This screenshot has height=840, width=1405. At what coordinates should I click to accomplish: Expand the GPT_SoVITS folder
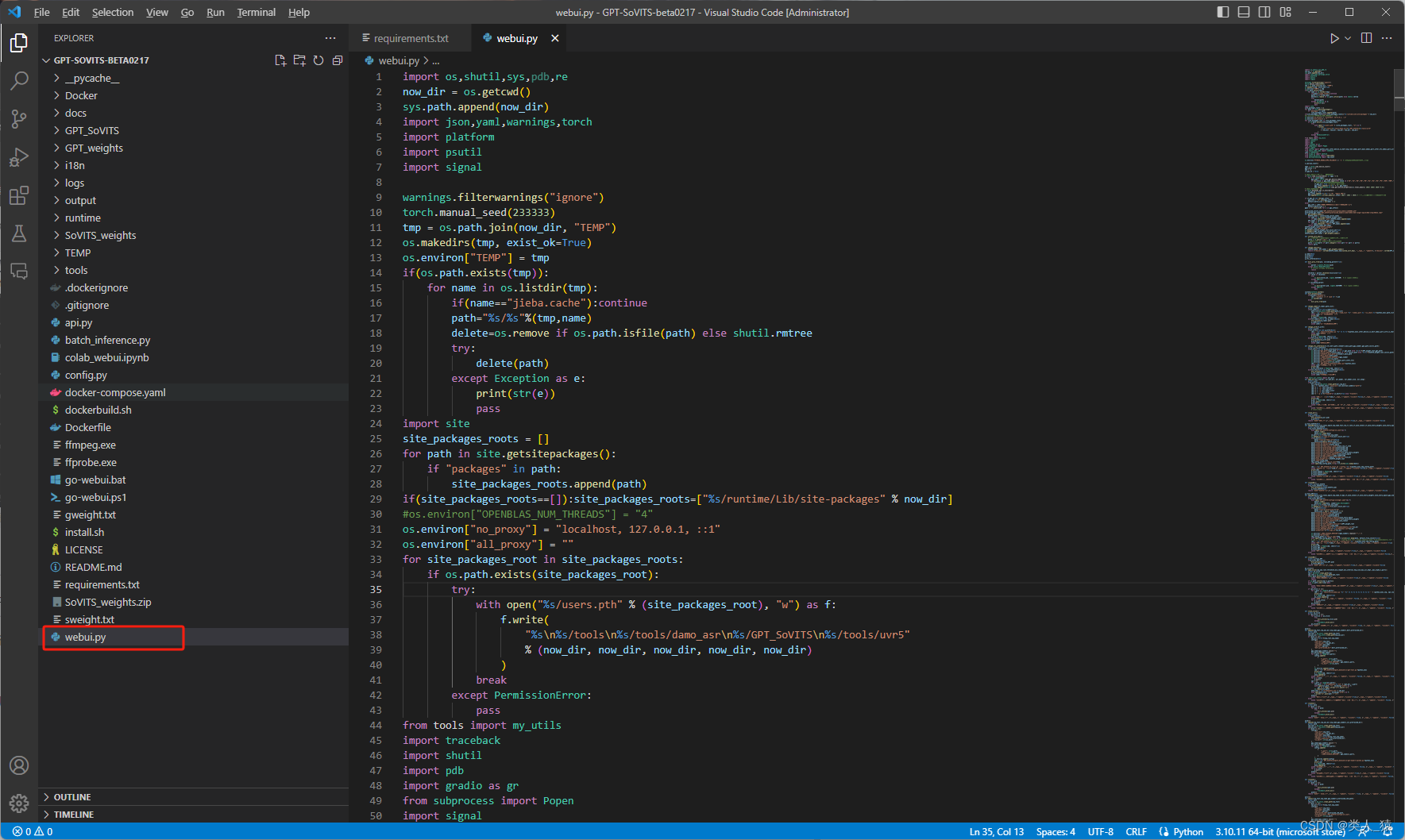tap(194, 130)
